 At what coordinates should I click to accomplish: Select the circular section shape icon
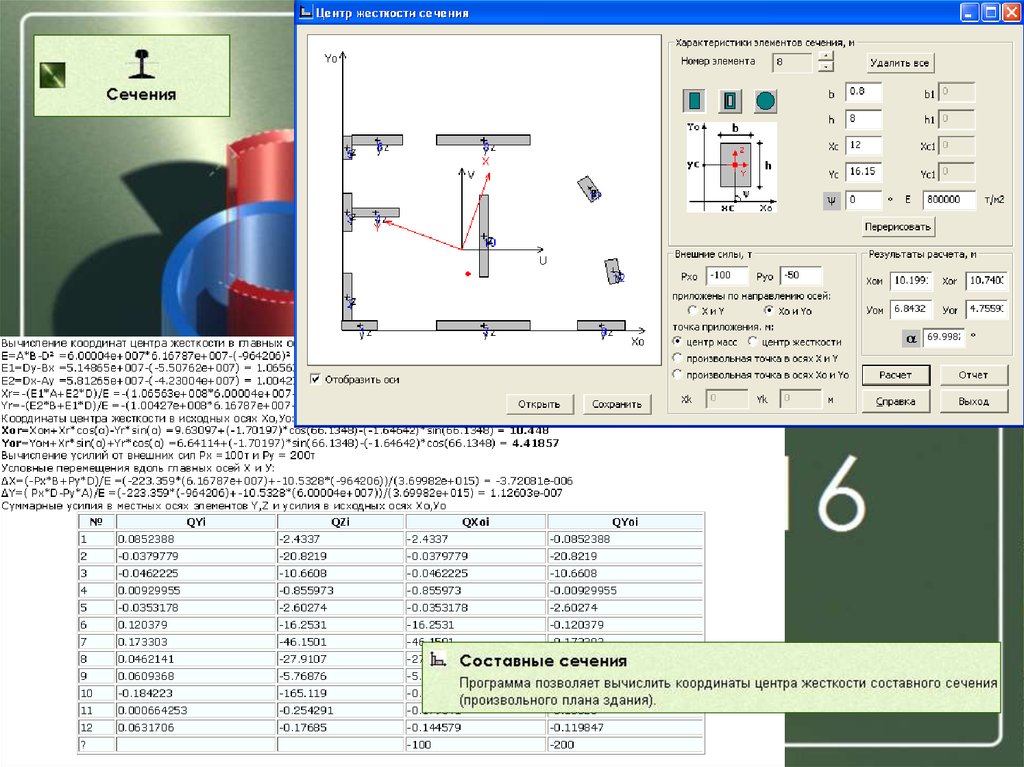click(x=766, y=101)
